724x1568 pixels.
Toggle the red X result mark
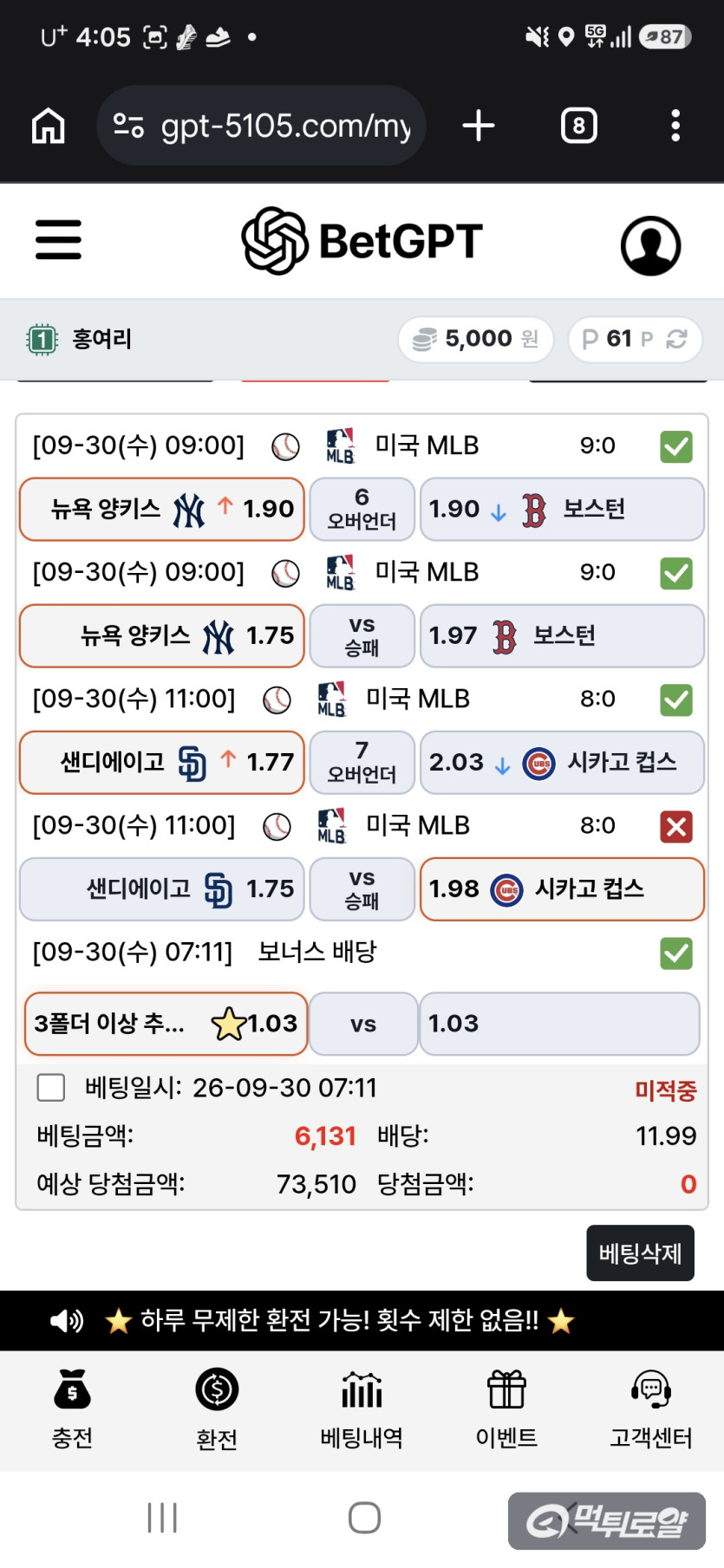click(x=676, y=826)
